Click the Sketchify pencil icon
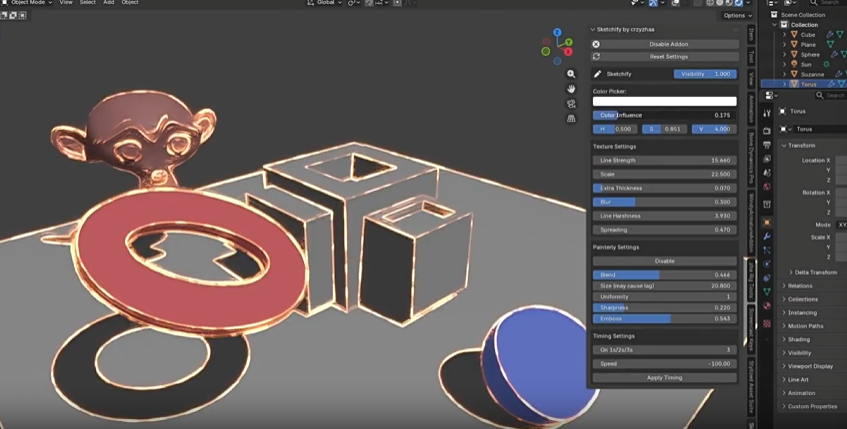 (598, 74)
